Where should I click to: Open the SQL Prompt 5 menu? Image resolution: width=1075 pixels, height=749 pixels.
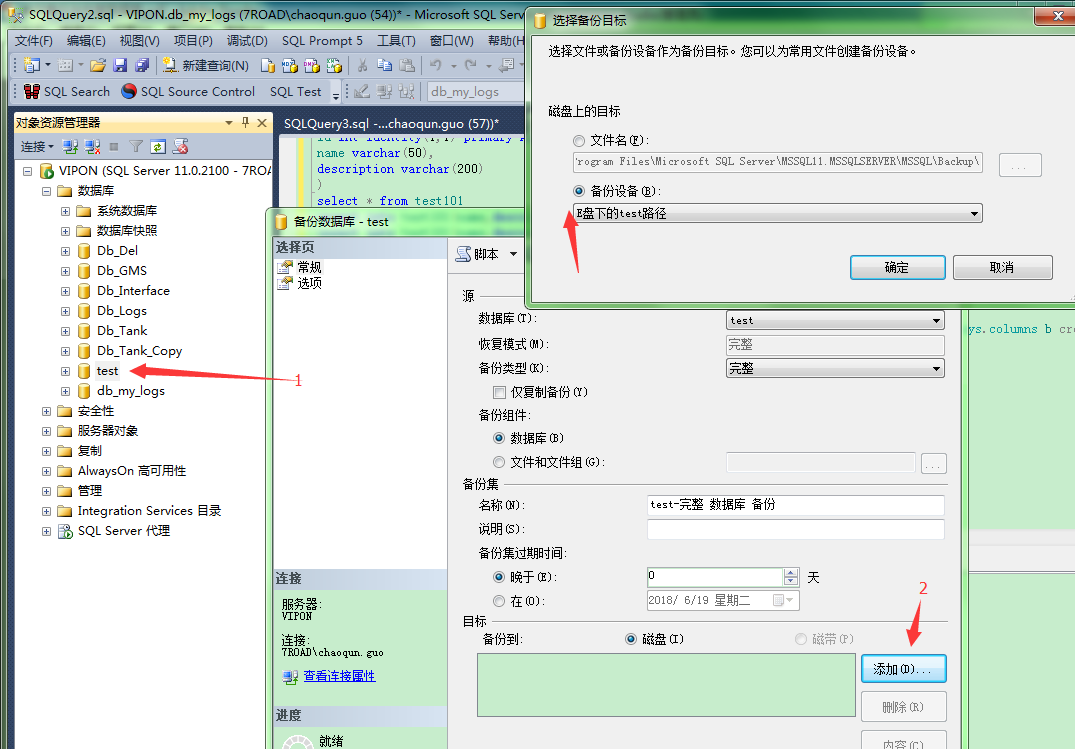point(322,40)
